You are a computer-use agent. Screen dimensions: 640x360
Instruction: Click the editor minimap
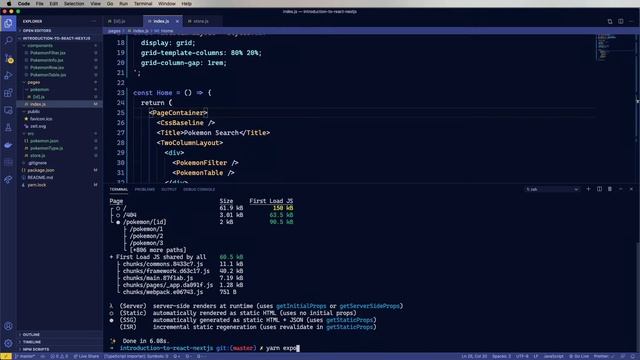click(615, 48)
